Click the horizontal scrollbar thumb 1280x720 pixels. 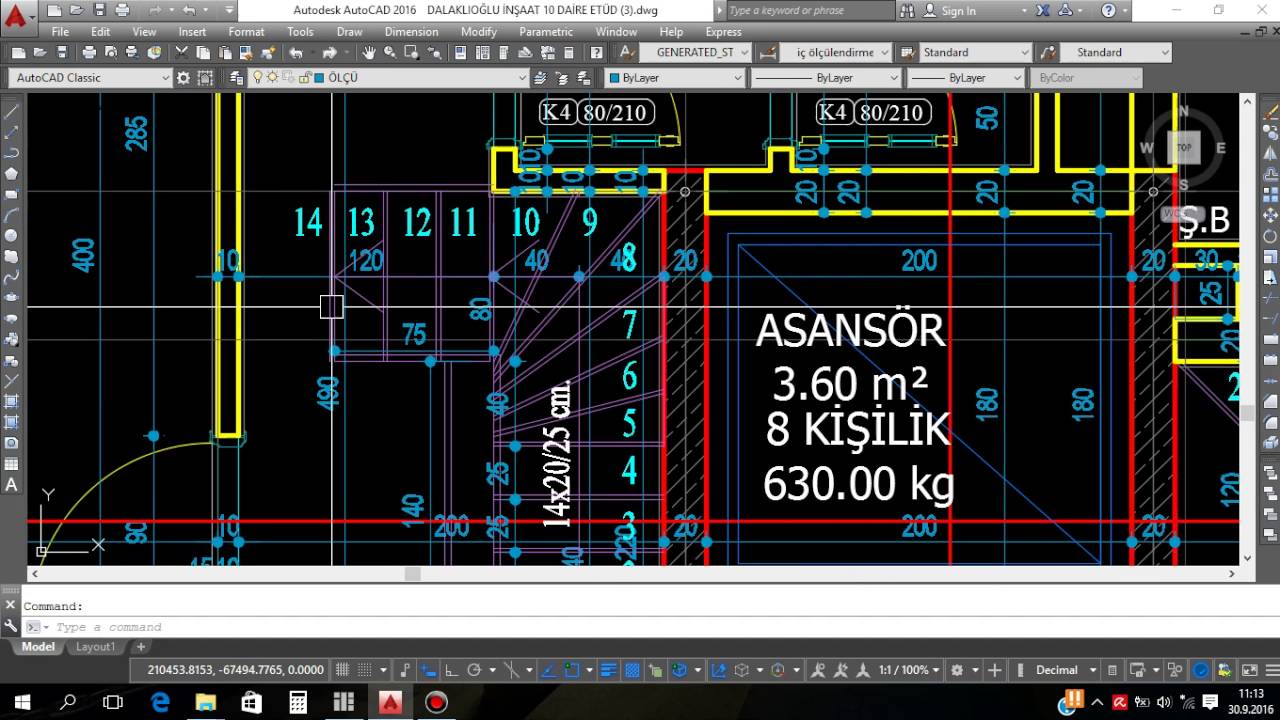point(412,574)
